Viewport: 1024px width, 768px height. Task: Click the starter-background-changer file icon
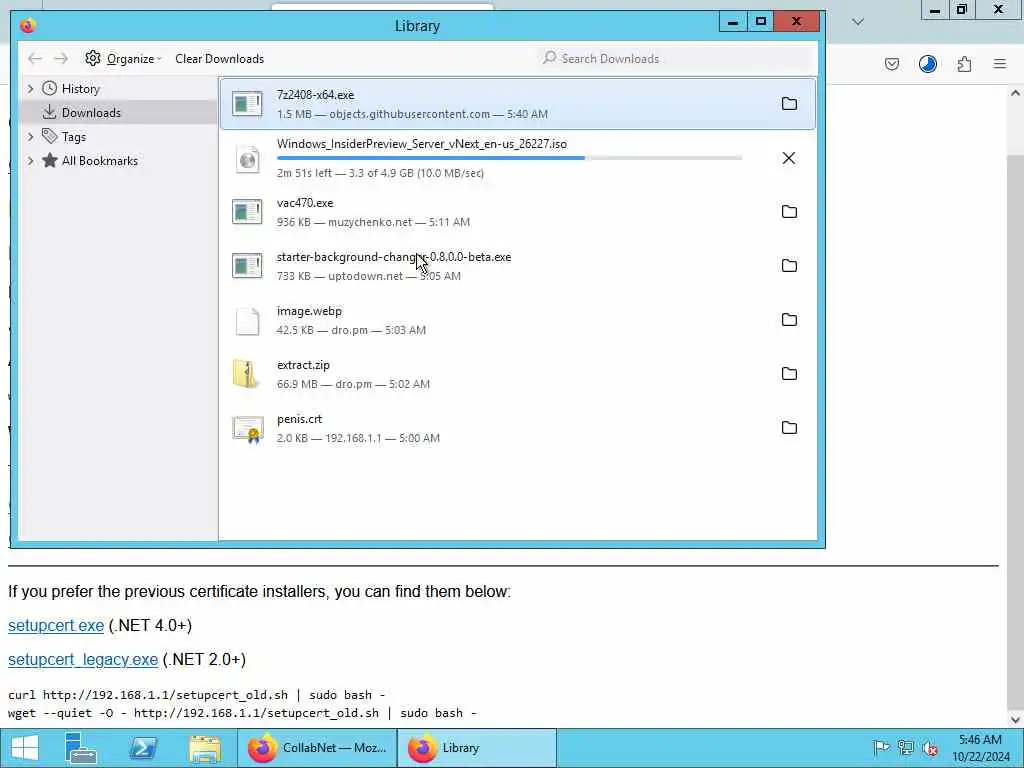(248, 266)
